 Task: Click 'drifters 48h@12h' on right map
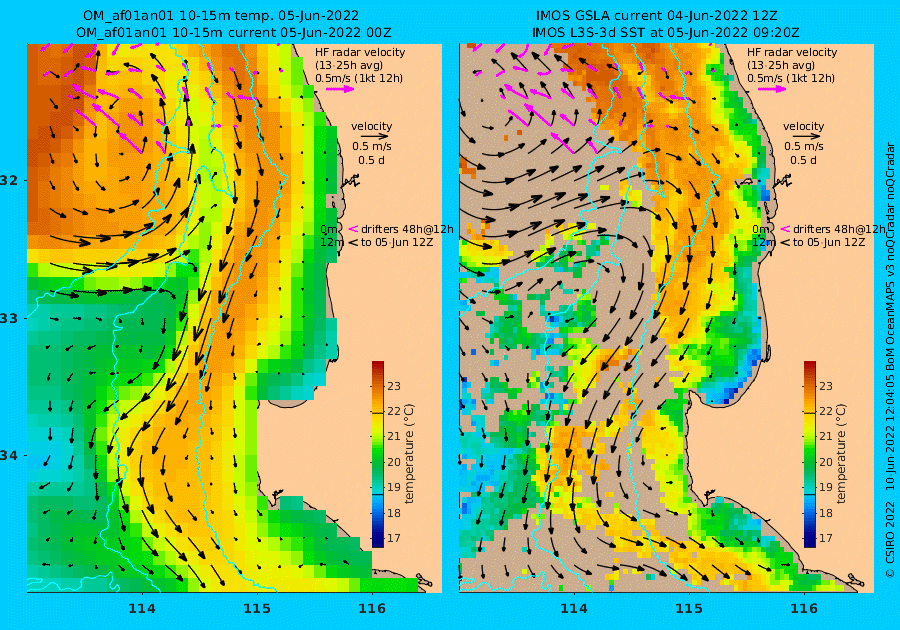(x=839, y=229)
